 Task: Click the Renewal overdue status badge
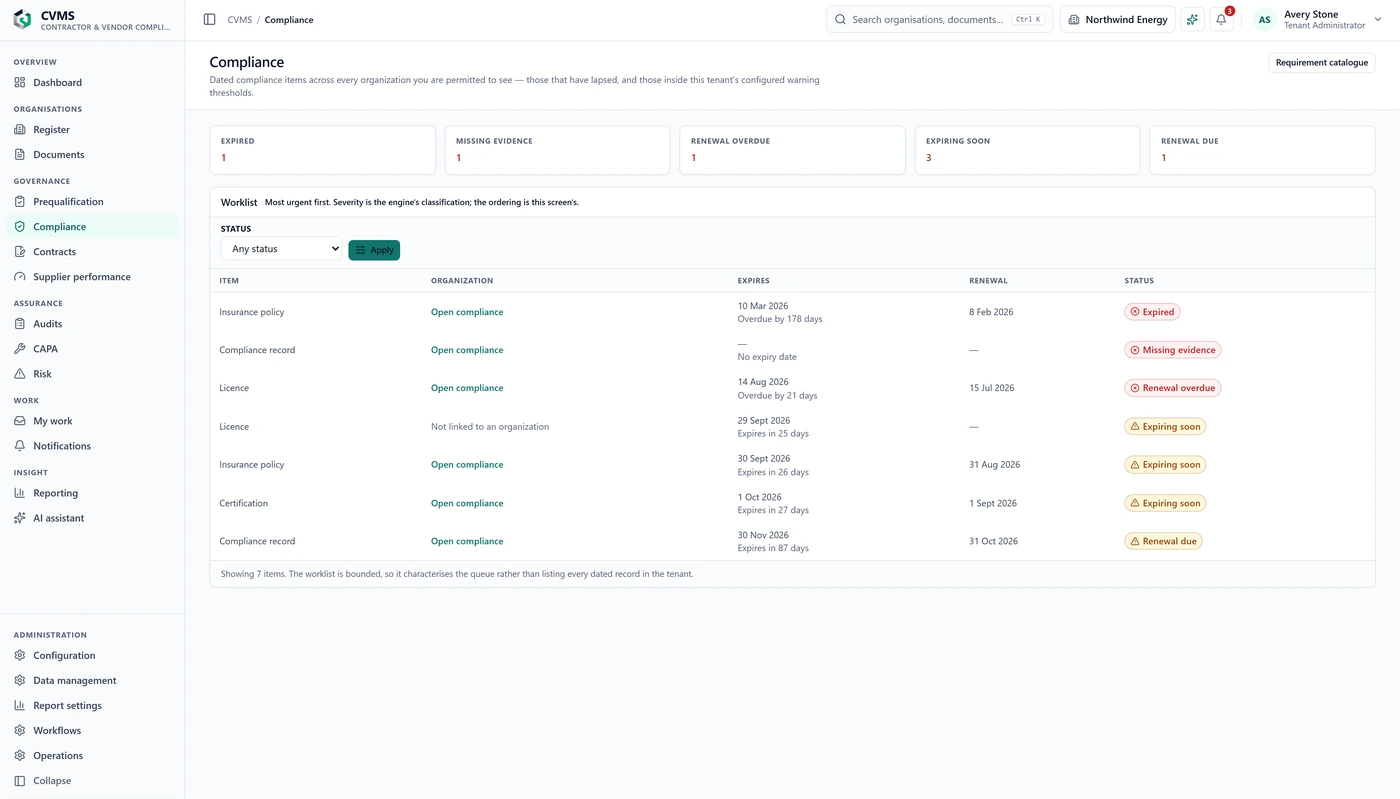pyautogui.click(x=1172, y=388)
